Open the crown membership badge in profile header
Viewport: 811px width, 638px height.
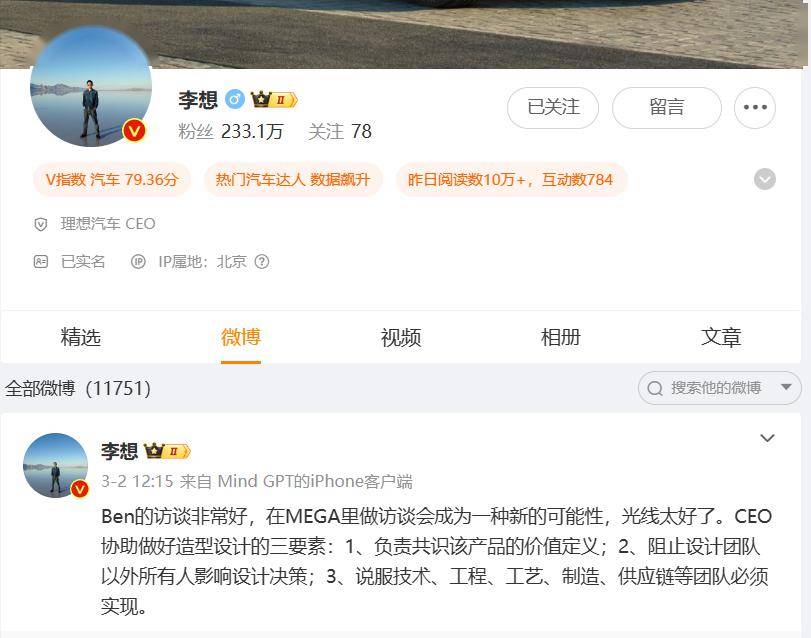[x=274, y=99]
